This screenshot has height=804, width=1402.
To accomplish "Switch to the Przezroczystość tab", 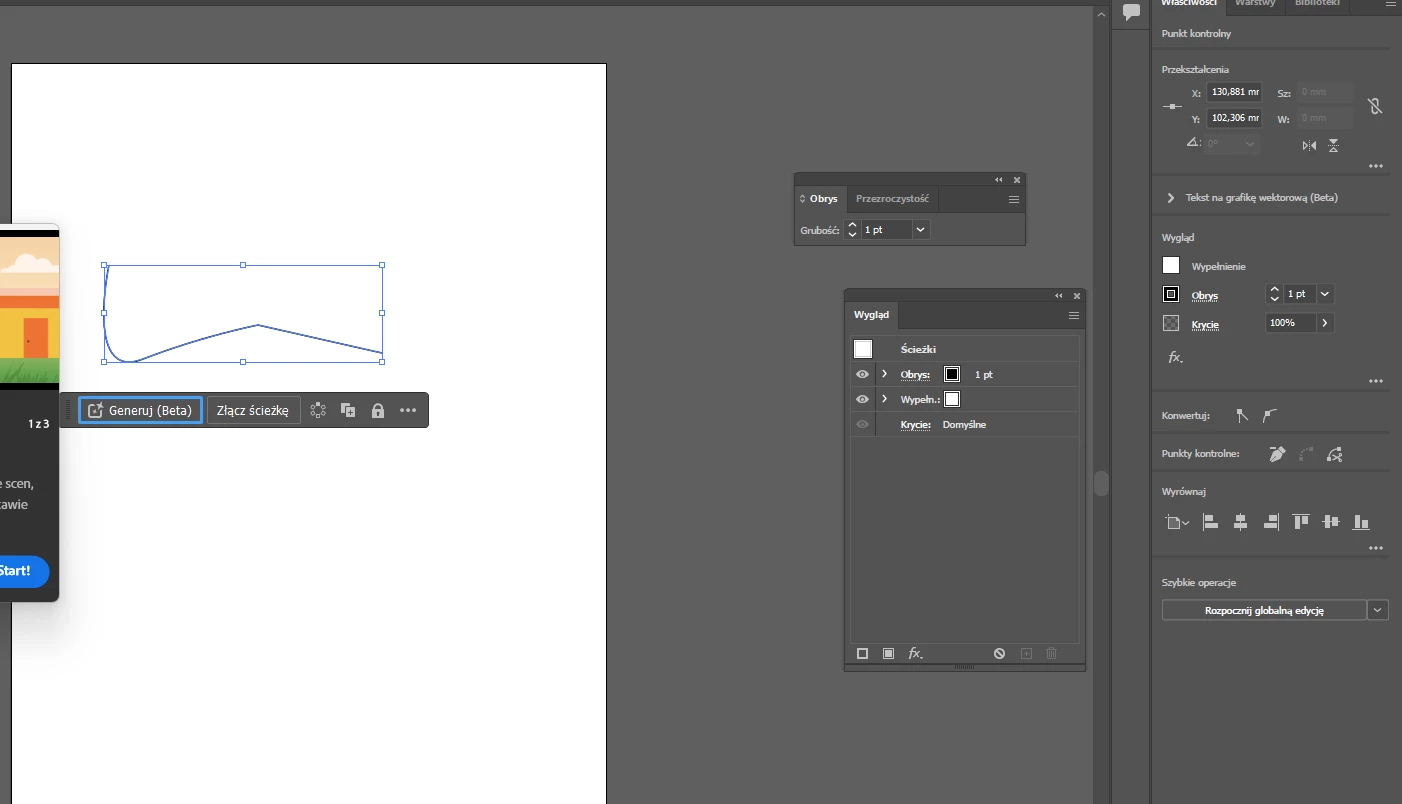I will (x=892, y=199).
